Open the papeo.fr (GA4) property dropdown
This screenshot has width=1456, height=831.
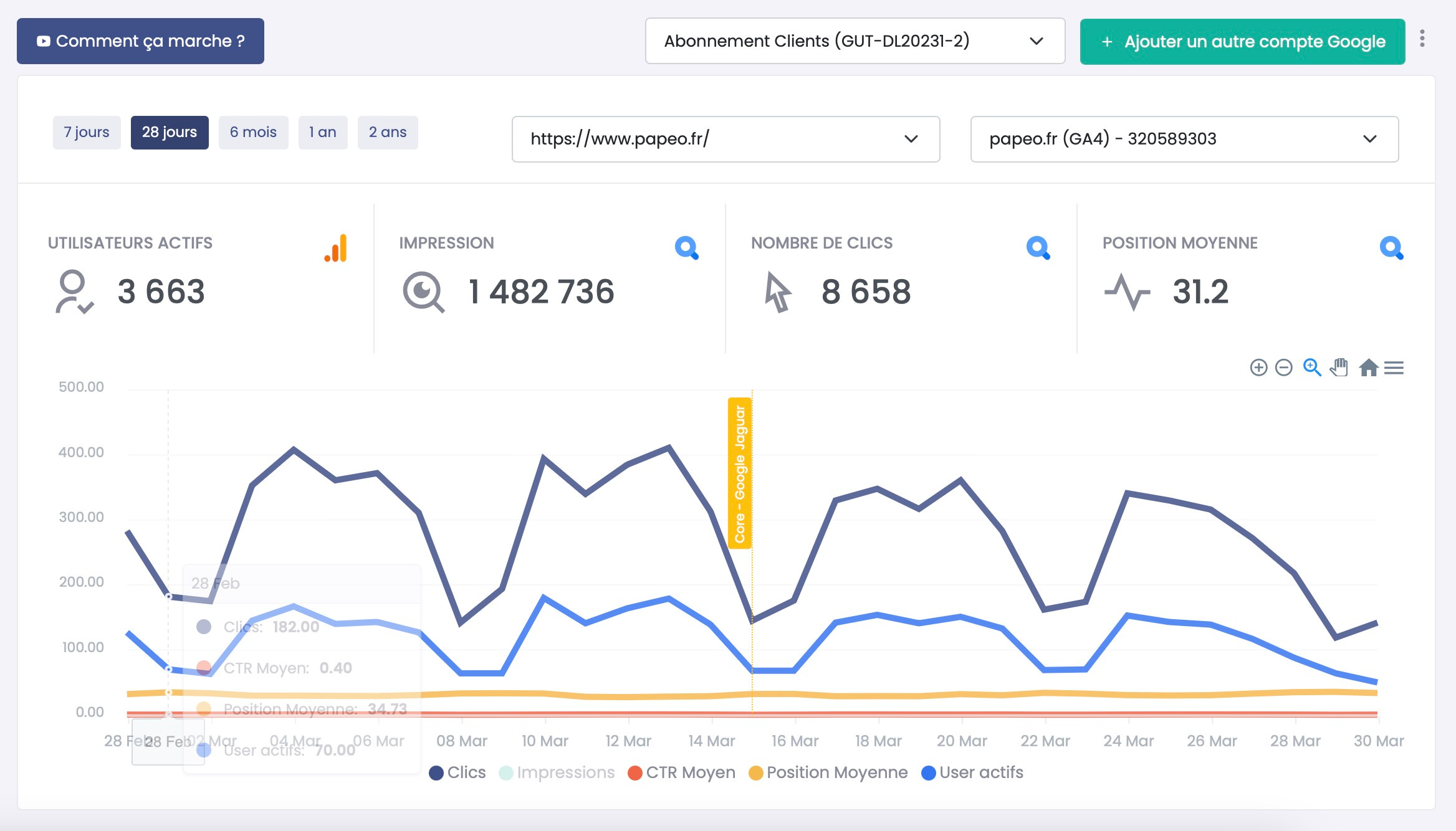pos(1184,139)
